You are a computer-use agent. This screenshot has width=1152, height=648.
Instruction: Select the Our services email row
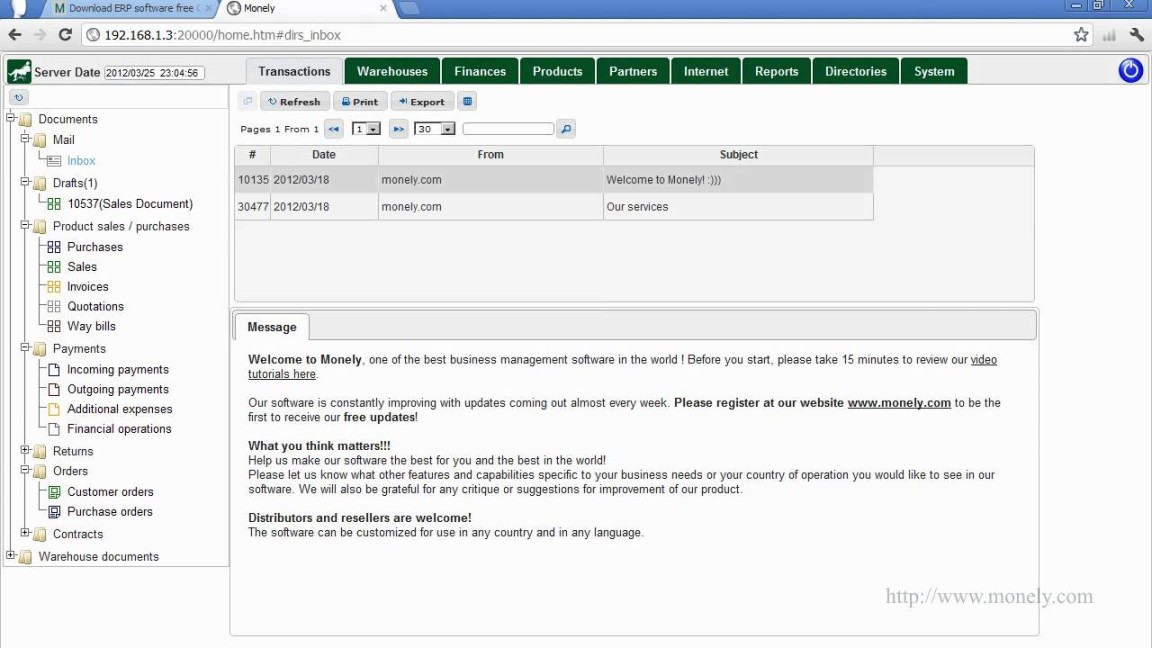pyautogui.click(x=554, y=206)
